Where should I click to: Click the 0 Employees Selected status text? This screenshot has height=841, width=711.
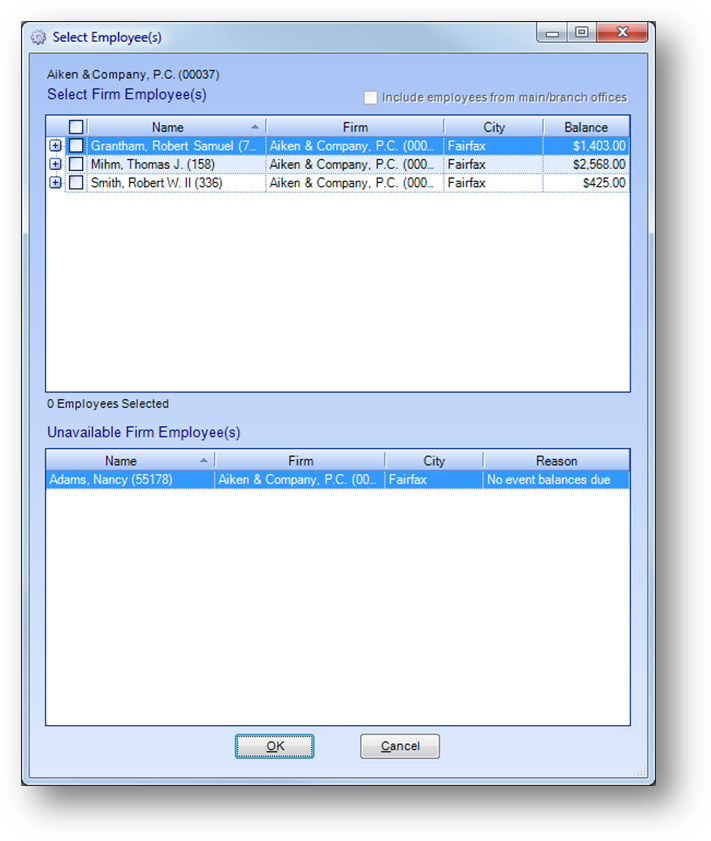click(x=108, y=404)
